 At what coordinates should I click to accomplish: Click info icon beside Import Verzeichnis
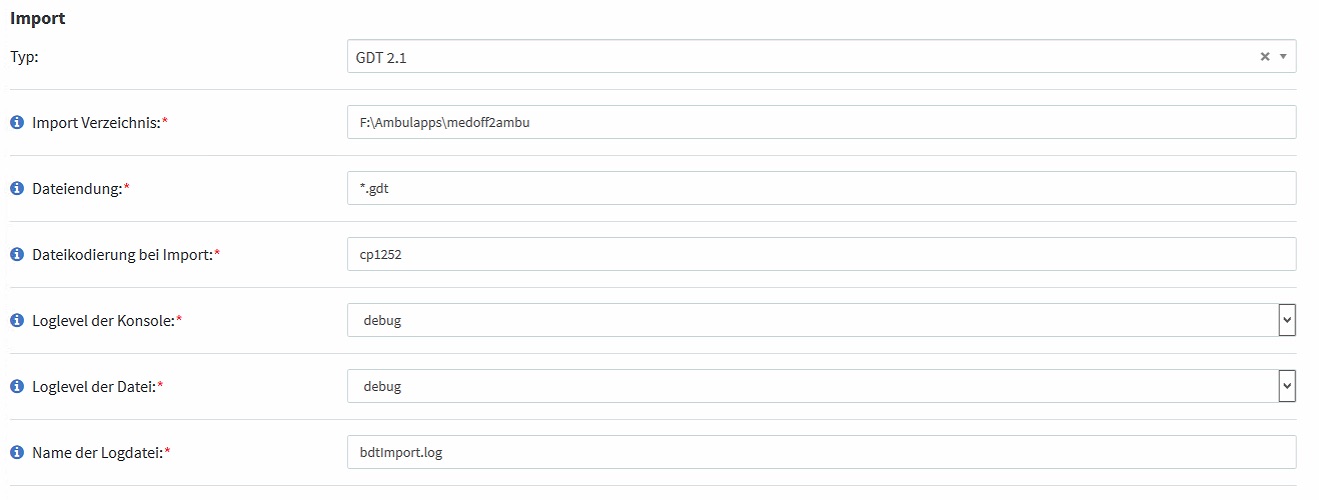pos(17,123)
